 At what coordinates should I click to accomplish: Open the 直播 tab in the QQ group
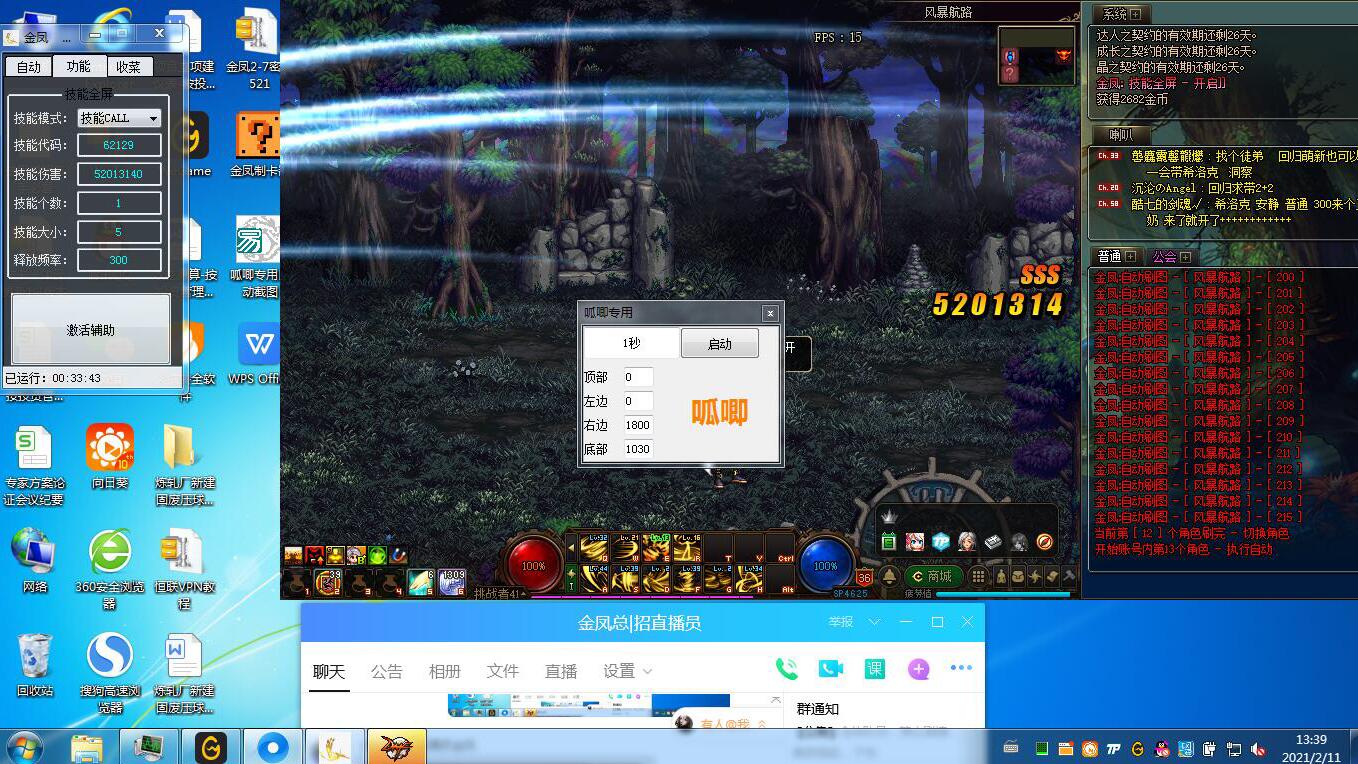coord(561,671)
